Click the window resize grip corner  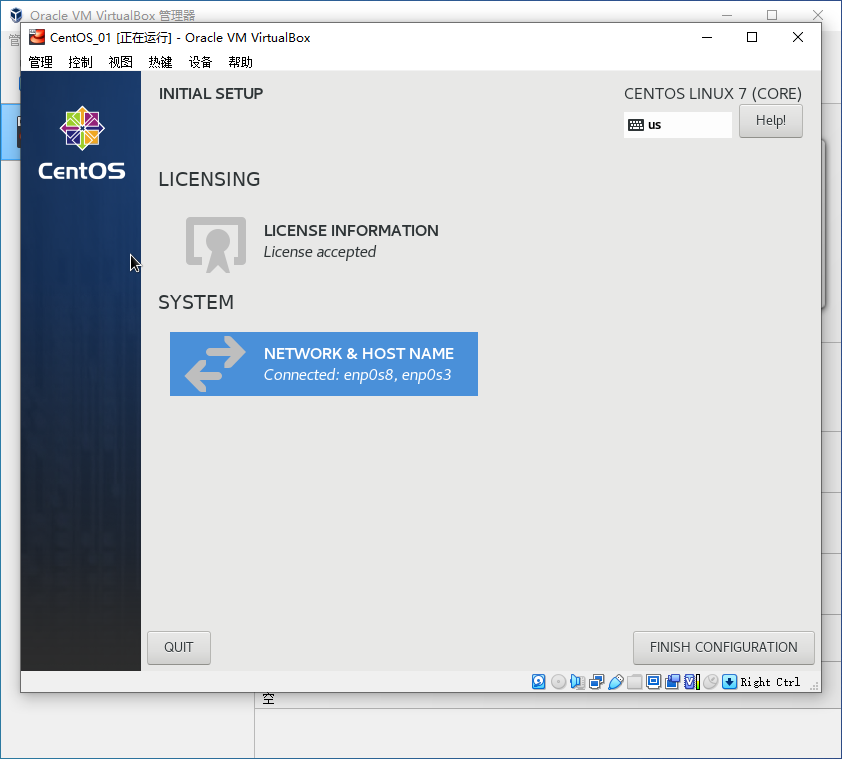[x=814, y=686]
